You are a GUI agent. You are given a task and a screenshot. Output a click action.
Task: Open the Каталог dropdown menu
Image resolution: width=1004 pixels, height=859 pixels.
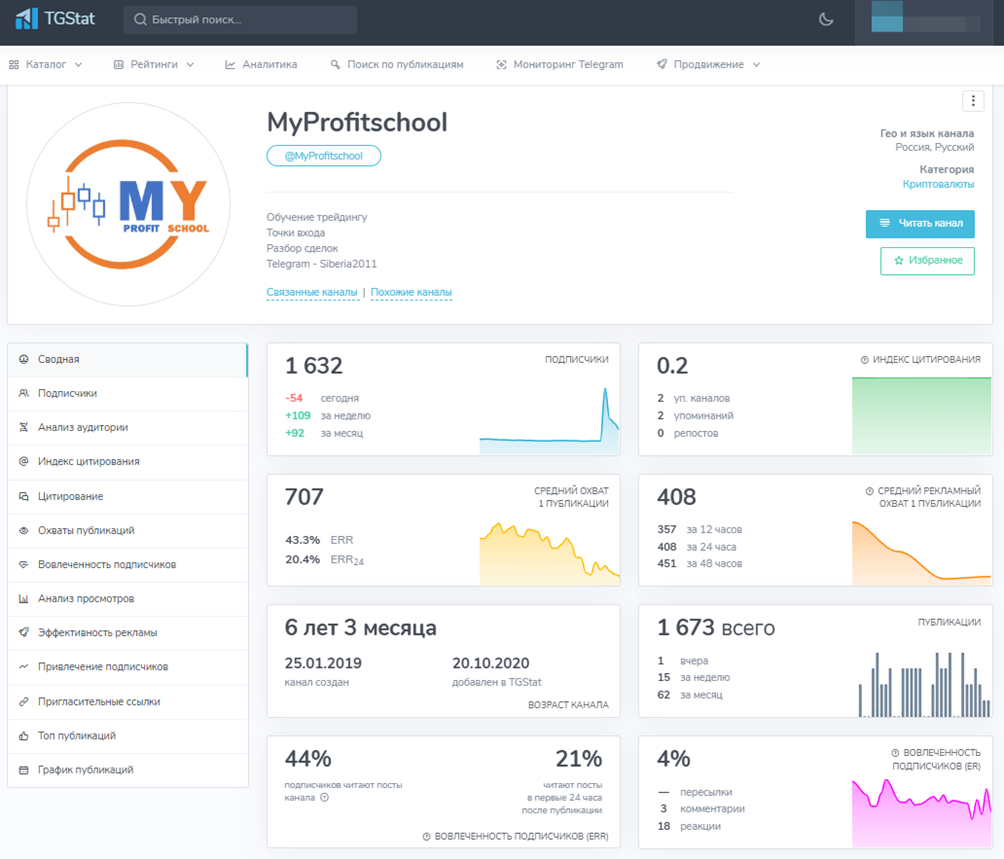(x=45, y=65)
